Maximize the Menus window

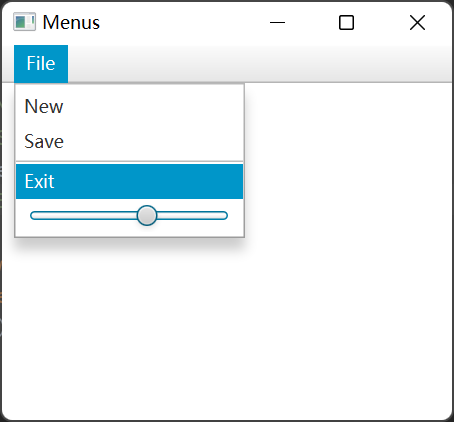(x=346, y=23)
